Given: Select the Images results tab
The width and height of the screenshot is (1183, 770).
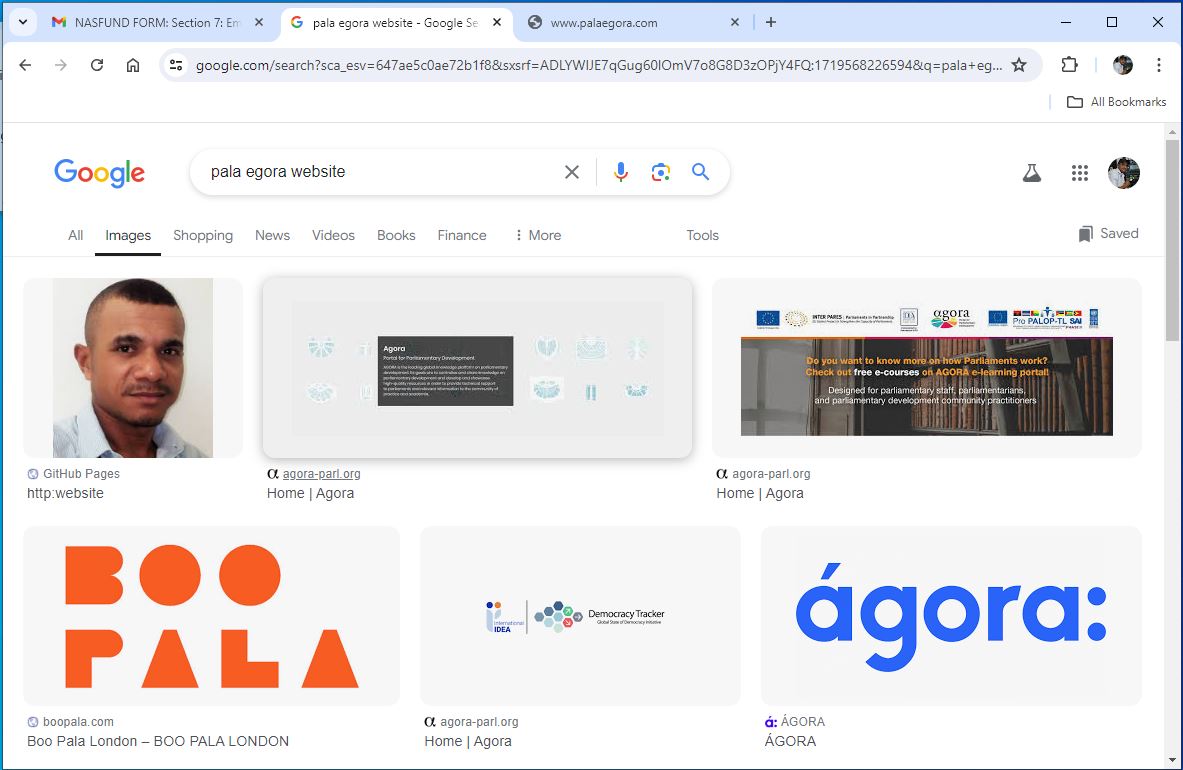Looking at the screenshot, I should pyautogui.click(x=128, y=235).
